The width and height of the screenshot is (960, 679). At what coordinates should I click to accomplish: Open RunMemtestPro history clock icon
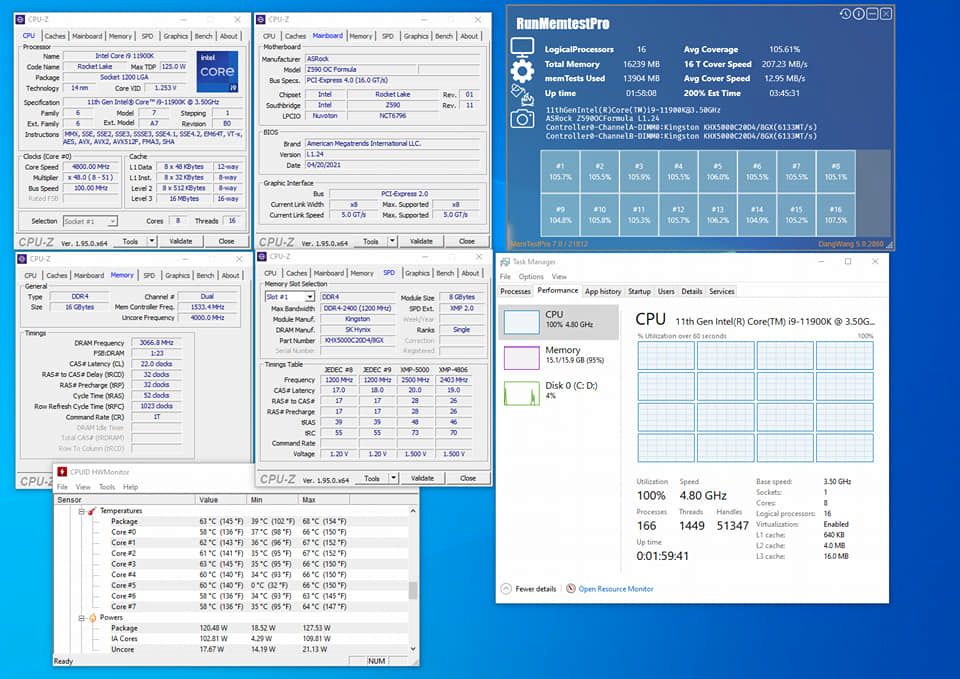pyautogui.click(x=845, y=13)
